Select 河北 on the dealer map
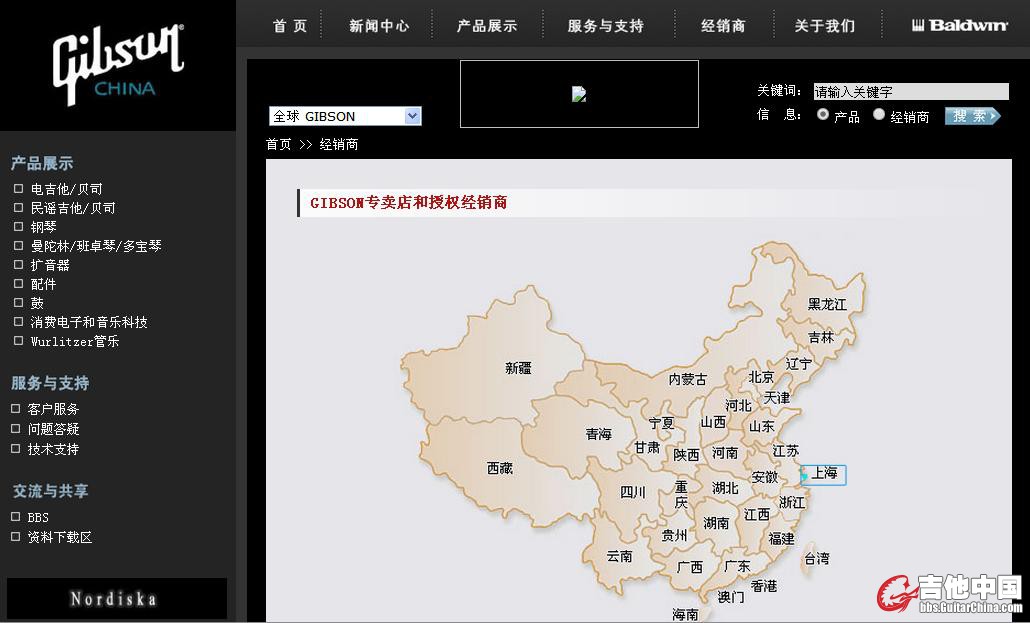This screenshot has height=623, width=1030. coord(738,405)
